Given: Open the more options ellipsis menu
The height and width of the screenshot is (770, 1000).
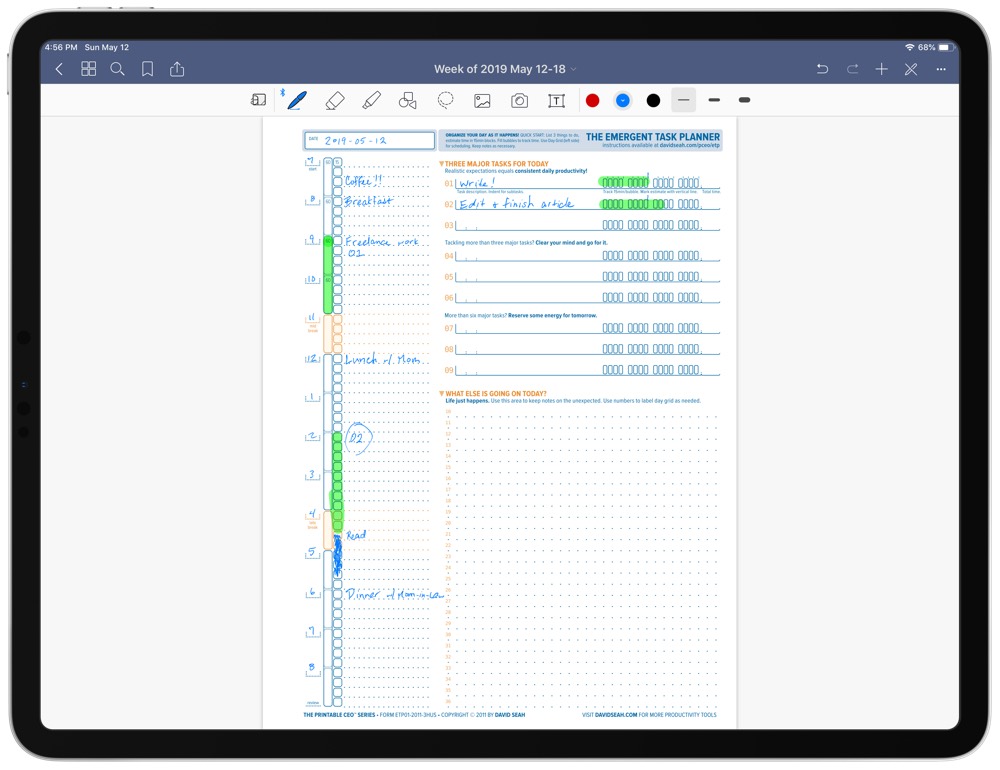Looking at the screenshot, I should click(941, 69).
